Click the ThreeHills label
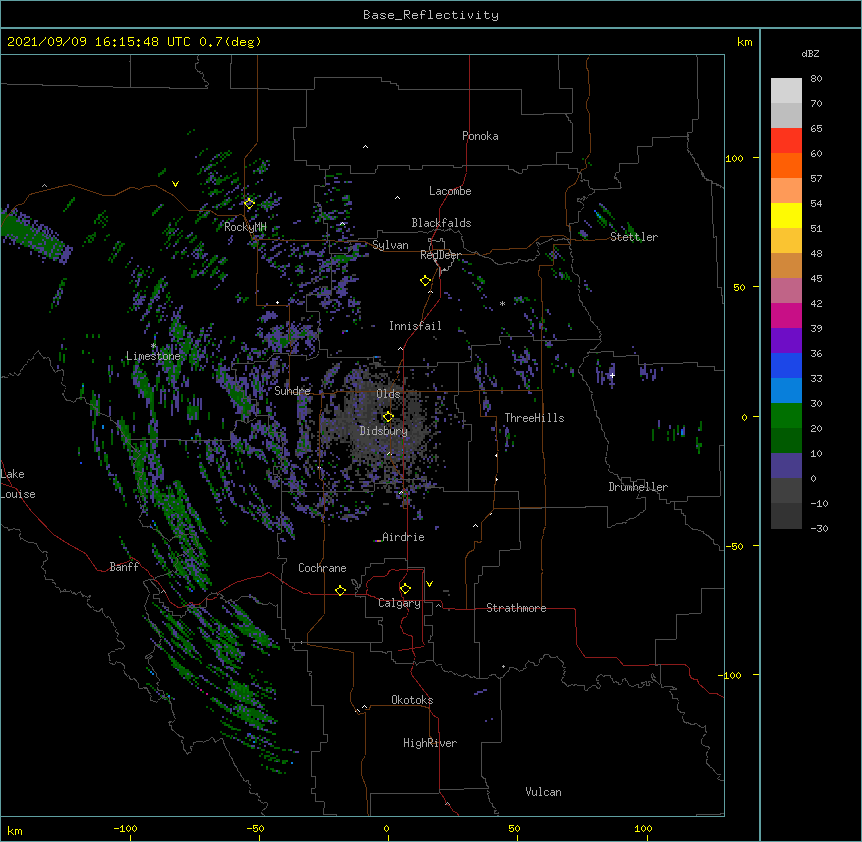 pyautogui.click(x=534, y=418)
